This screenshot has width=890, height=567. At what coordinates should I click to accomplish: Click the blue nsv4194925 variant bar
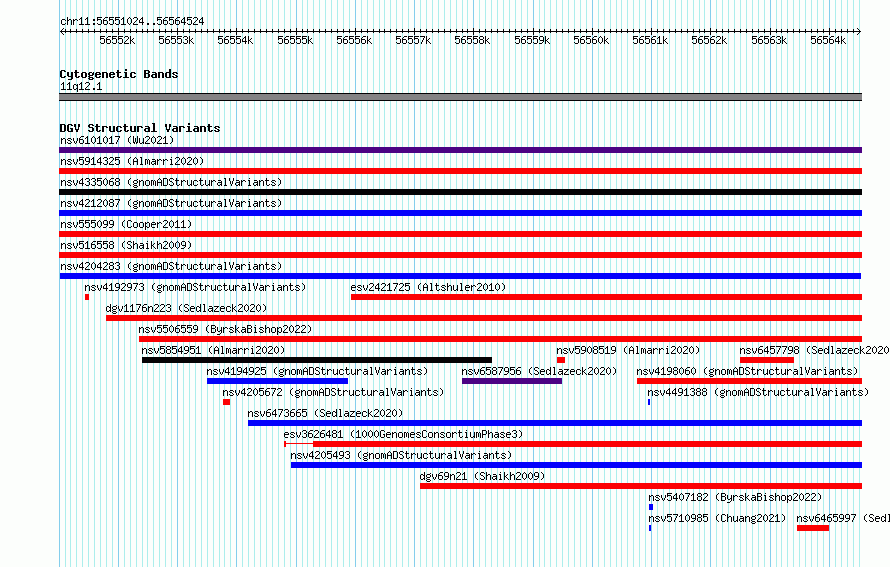[x=278, y=381]
